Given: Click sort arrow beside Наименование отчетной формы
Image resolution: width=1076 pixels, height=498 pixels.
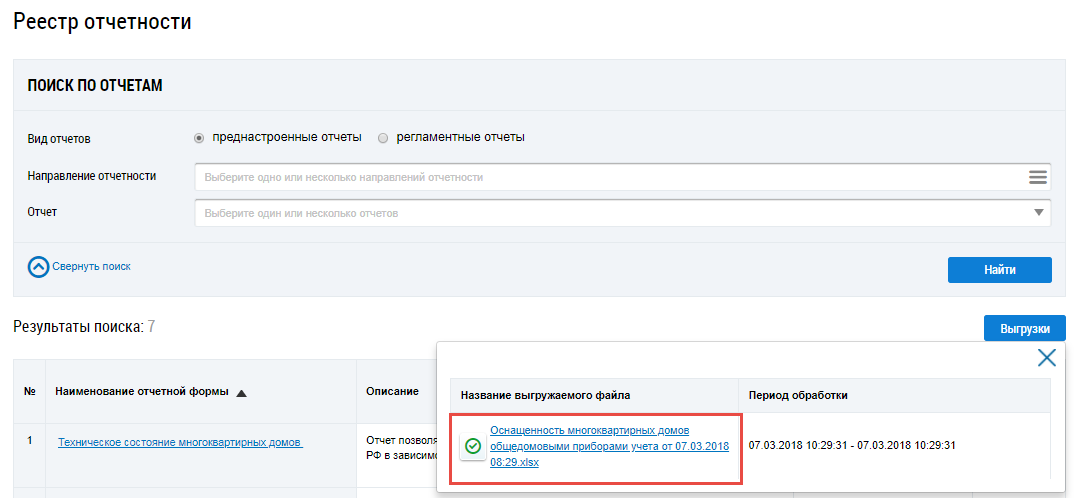Looking at the screenshot, I should click(241, 392).
